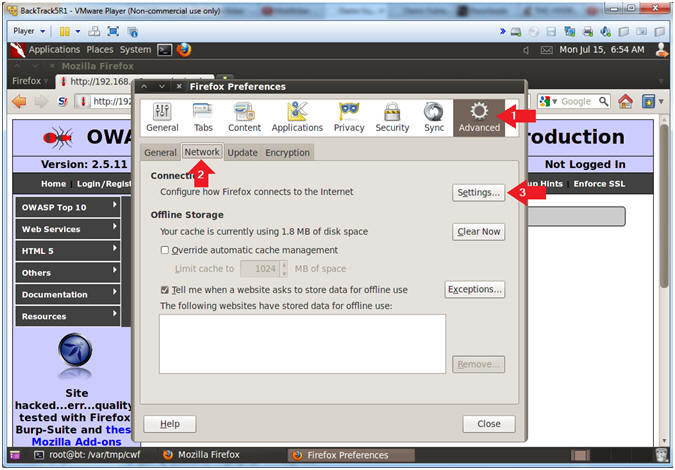Expand the OWASP Top 10 menu

(68, 207)
